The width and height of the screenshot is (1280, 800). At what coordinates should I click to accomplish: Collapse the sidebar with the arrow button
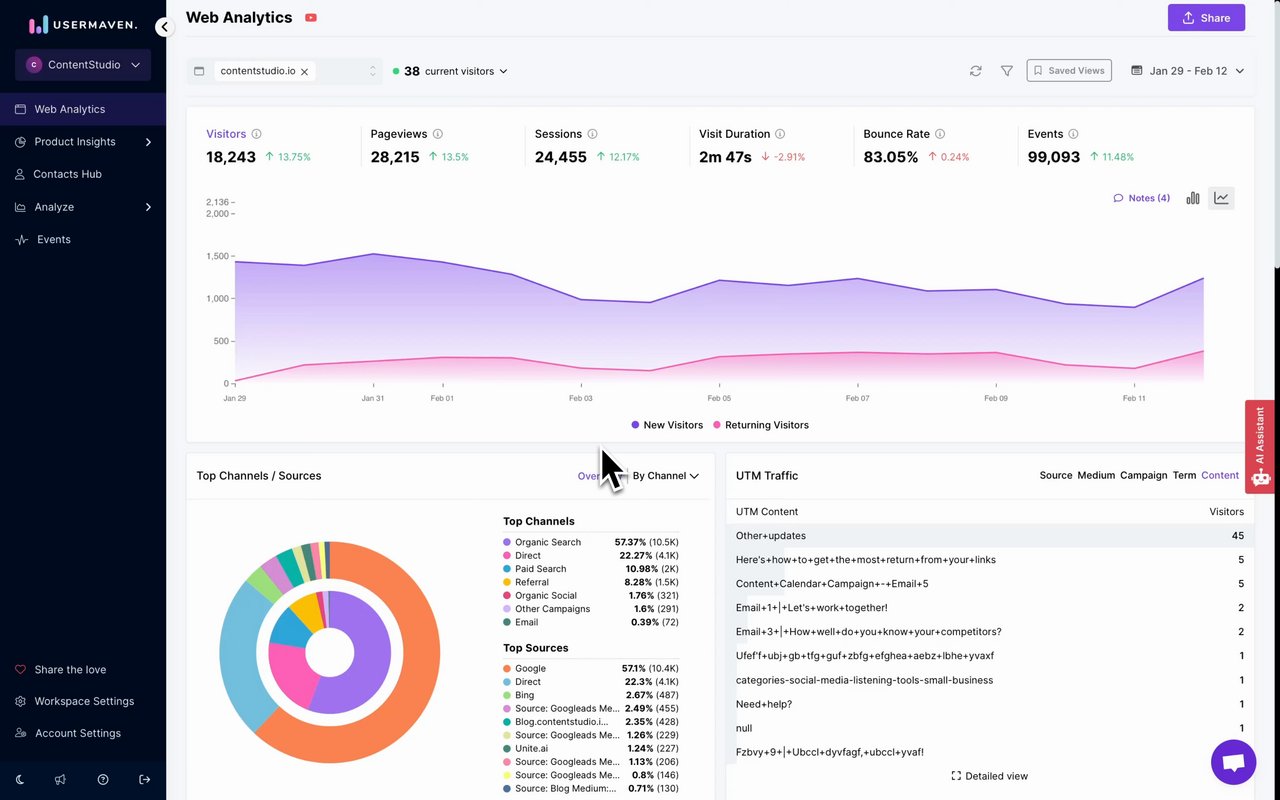165,28
